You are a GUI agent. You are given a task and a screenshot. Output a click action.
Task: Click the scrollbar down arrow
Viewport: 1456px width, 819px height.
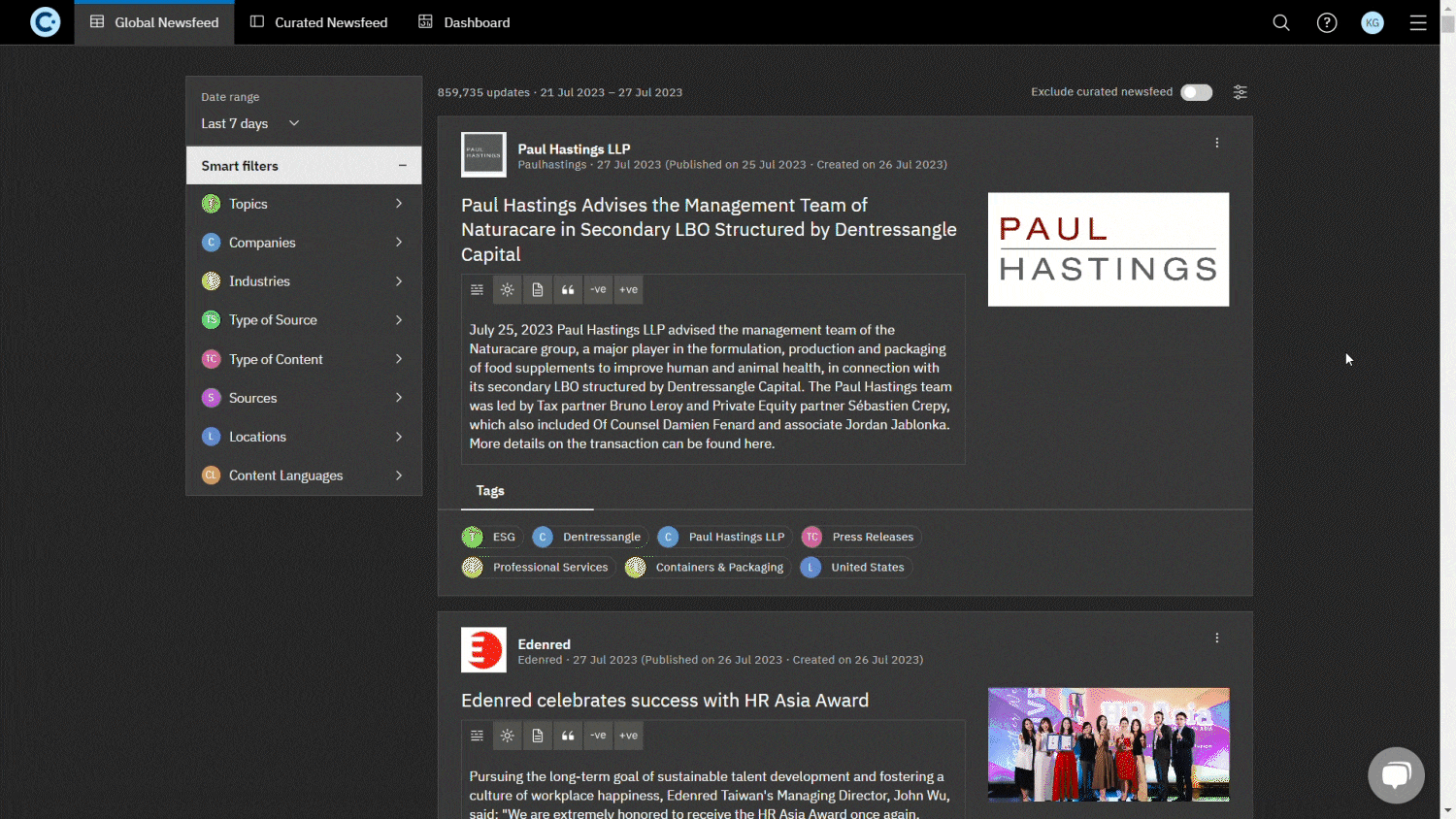click(x=1447, y=810)
